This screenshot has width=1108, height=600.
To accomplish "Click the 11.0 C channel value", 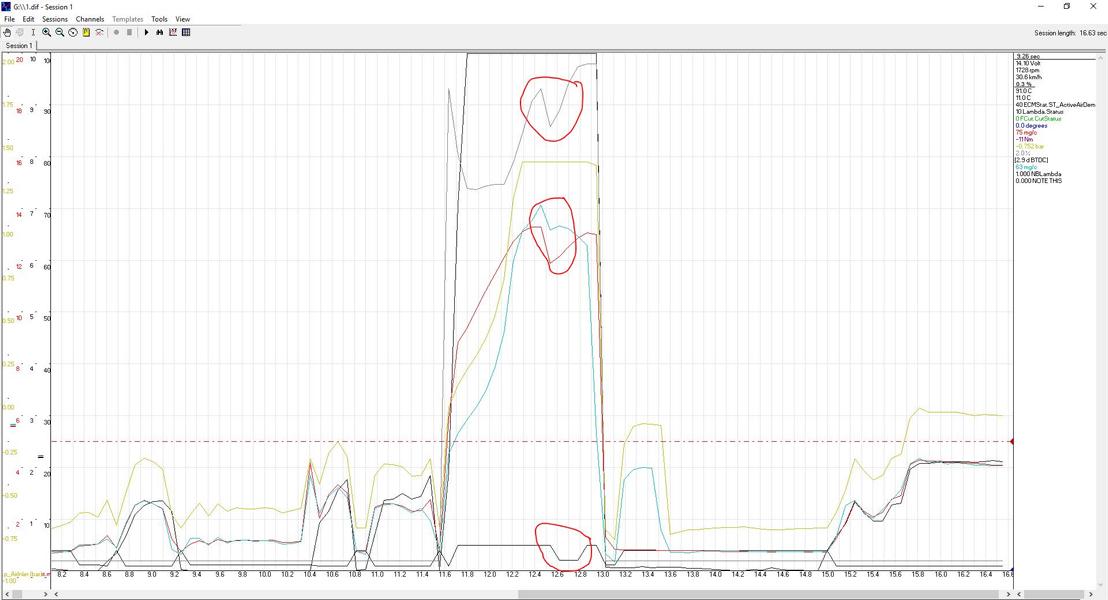I will (1023, 98).
